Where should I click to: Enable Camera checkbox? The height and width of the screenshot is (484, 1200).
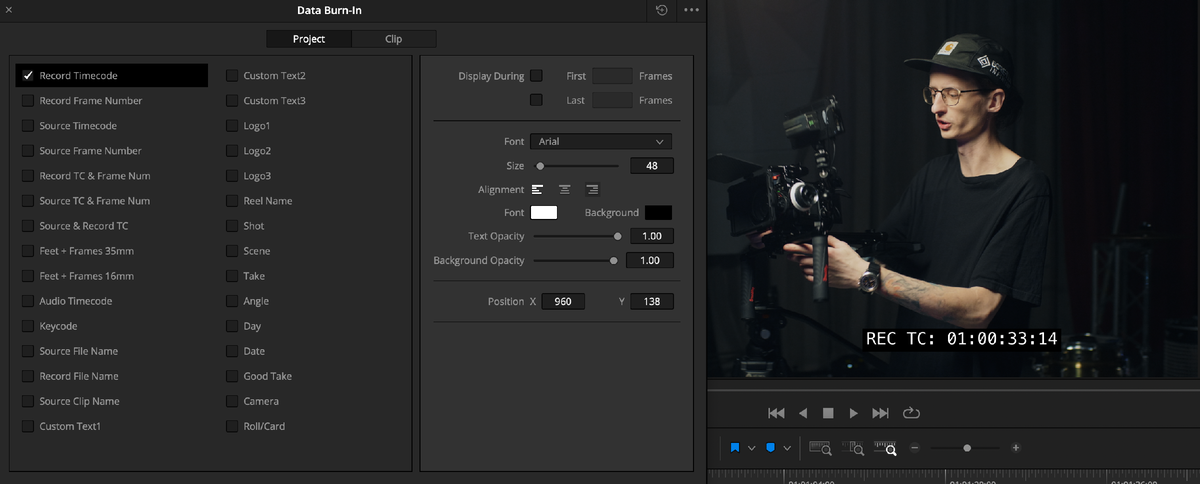[232, 401]
